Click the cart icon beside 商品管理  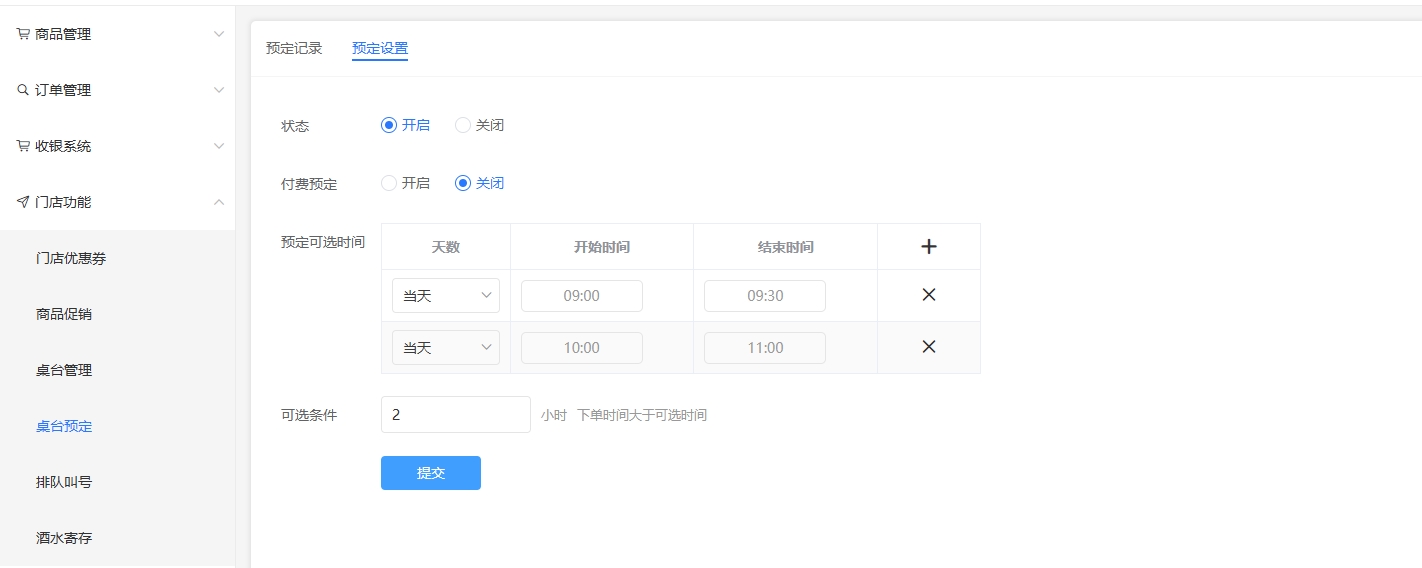coord(23,34)
